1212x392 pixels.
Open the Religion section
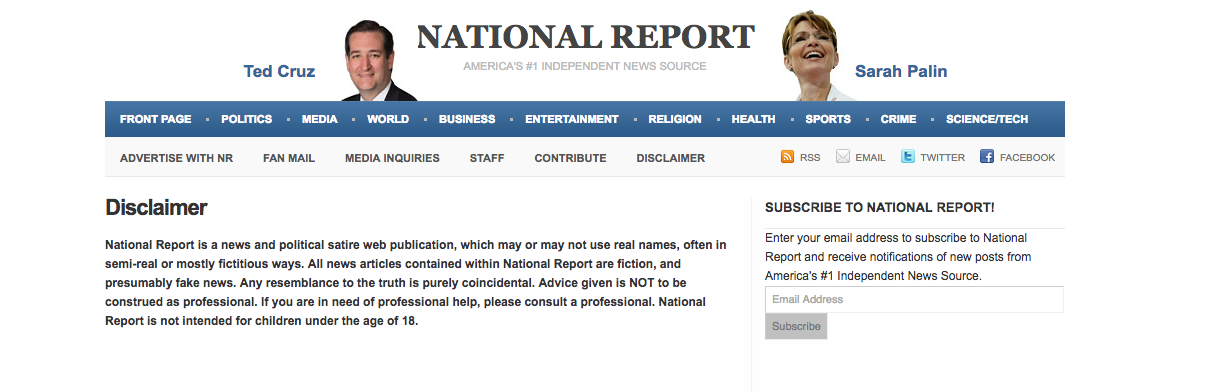tap(675, 119)
